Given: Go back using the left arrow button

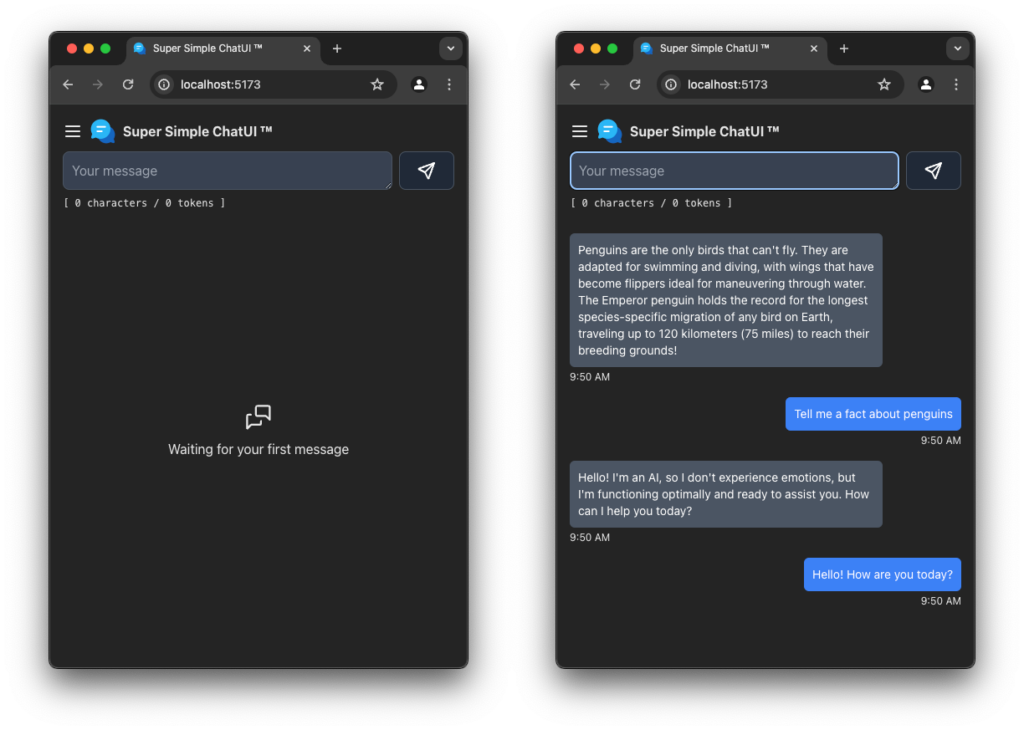Looking at the screenshot, I should tap(67, 85).
